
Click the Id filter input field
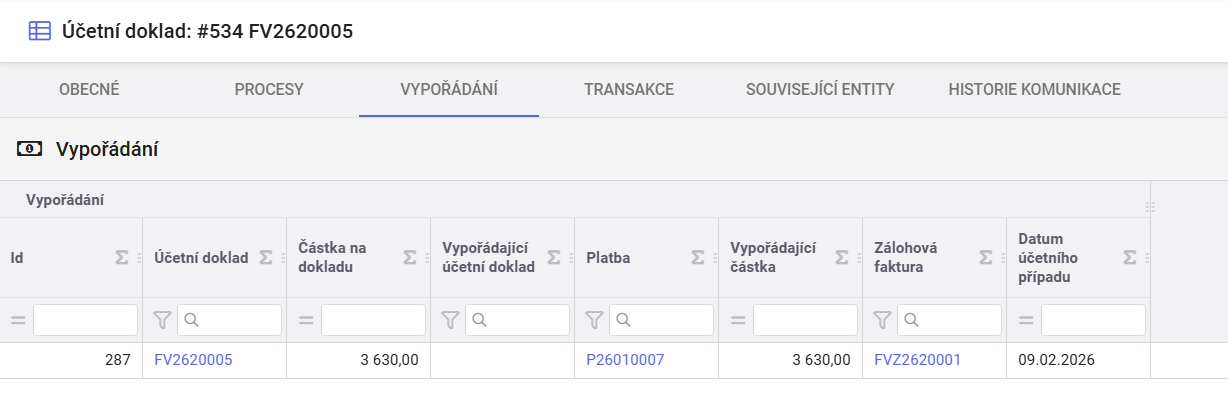(85, 320)
